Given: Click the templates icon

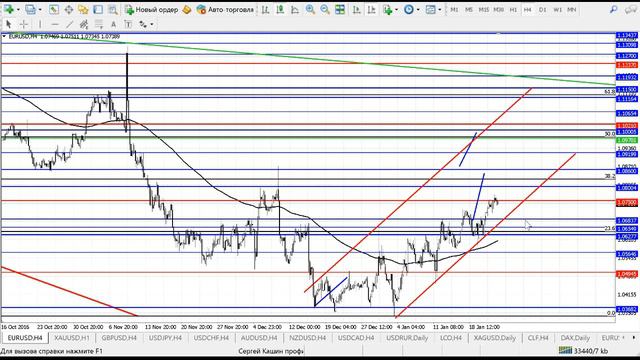Looking at the screenshot, I should coord(430,9).
